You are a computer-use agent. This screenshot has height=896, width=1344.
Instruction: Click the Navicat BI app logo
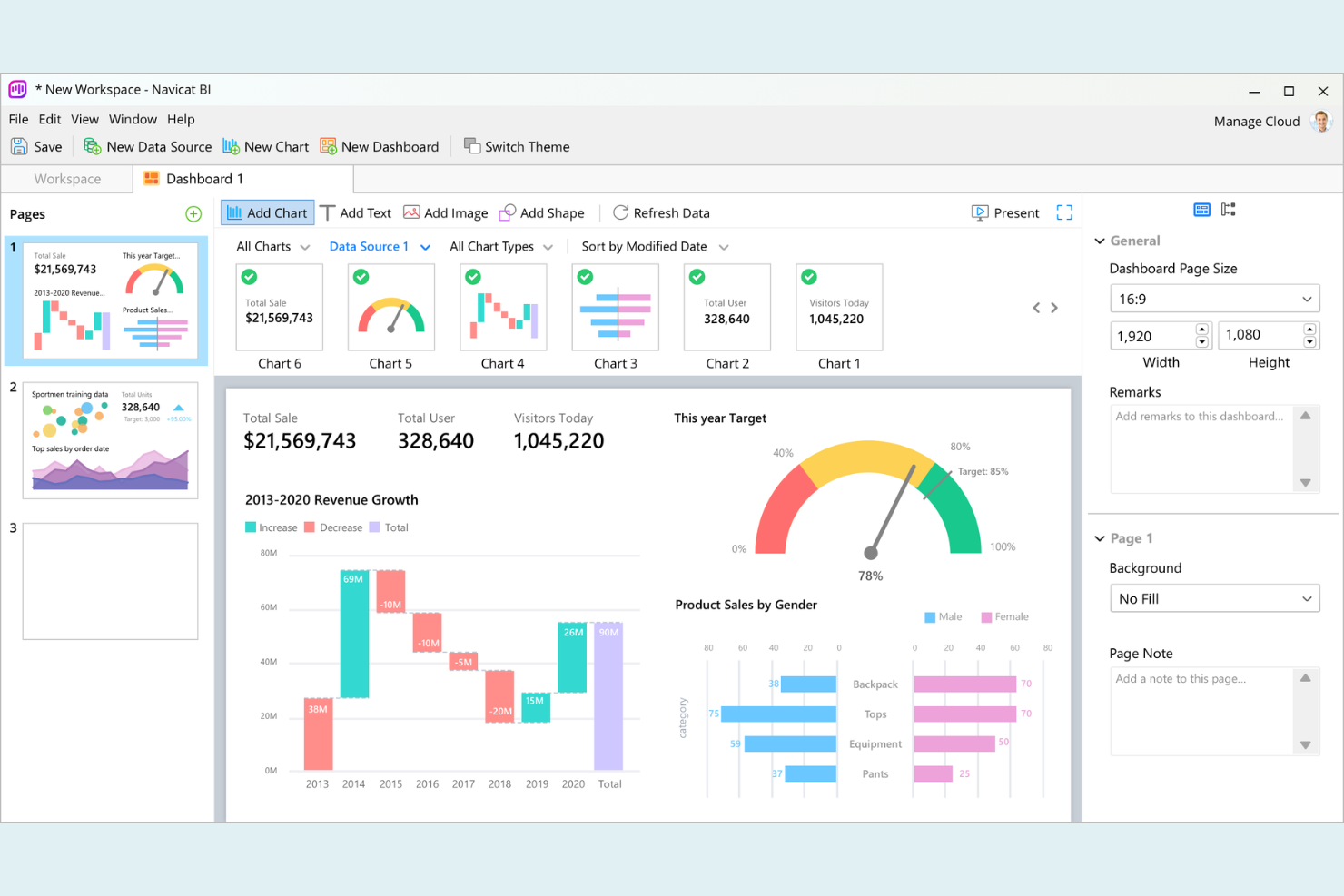tap(18, 89)
